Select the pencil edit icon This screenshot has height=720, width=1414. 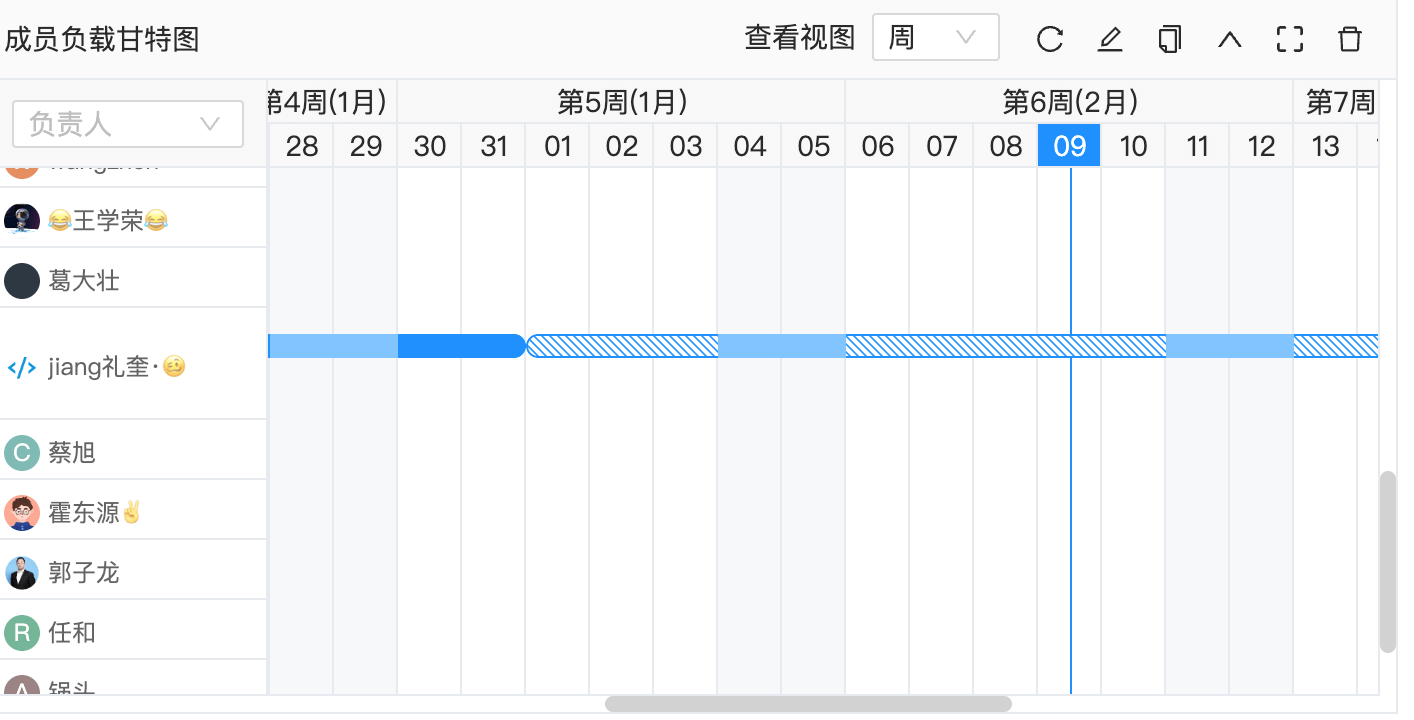(x=1109, y=38)
